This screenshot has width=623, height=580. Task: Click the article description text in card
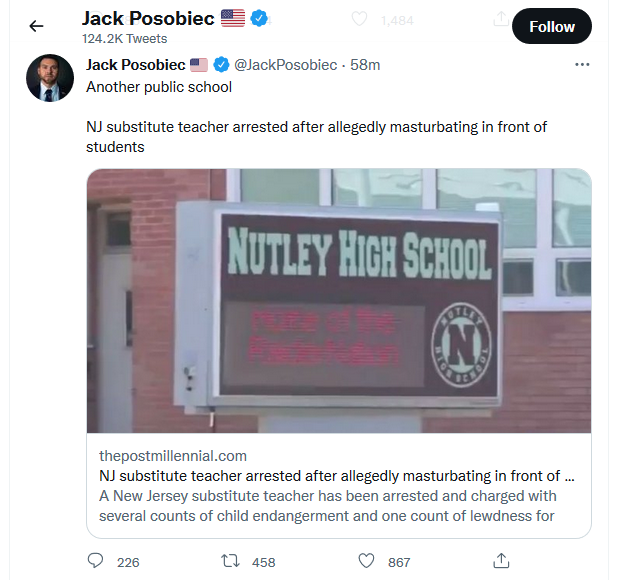point(327,506)
